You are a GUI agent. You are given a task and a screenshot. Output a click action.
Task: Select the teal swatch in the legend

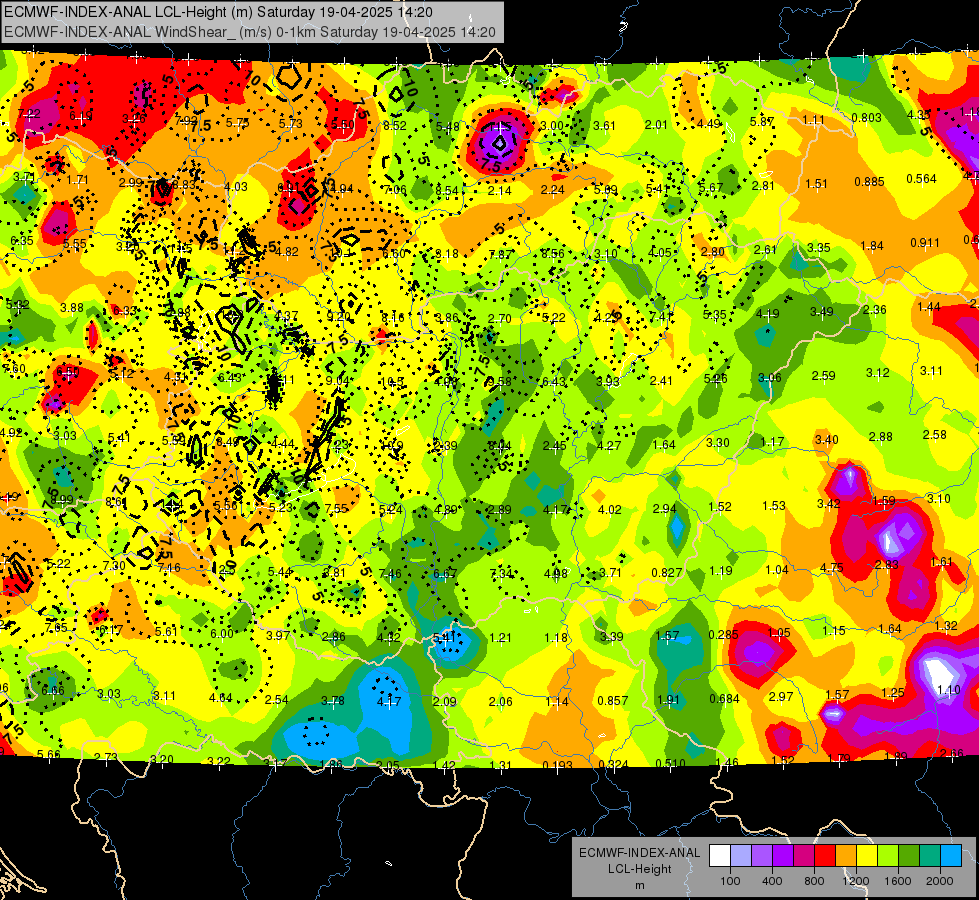[x=930, y=856]
